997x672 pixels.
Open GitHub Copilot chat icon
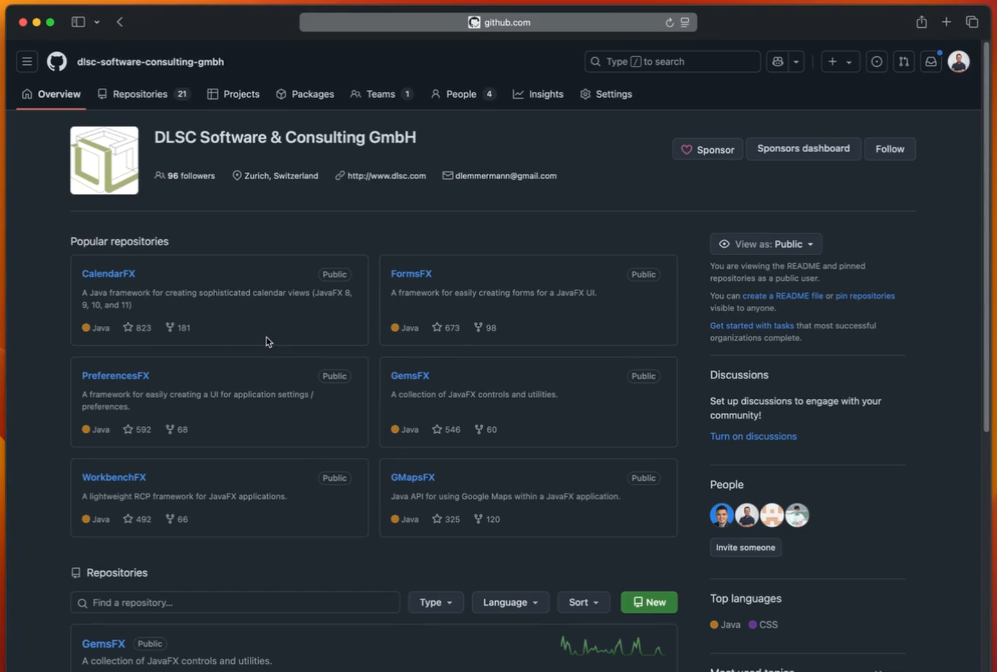pos(777,62)
